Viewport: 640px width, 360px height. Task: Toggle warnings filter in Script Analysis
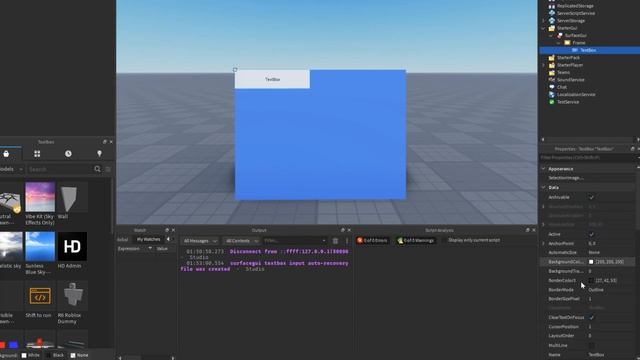[416, 241]
